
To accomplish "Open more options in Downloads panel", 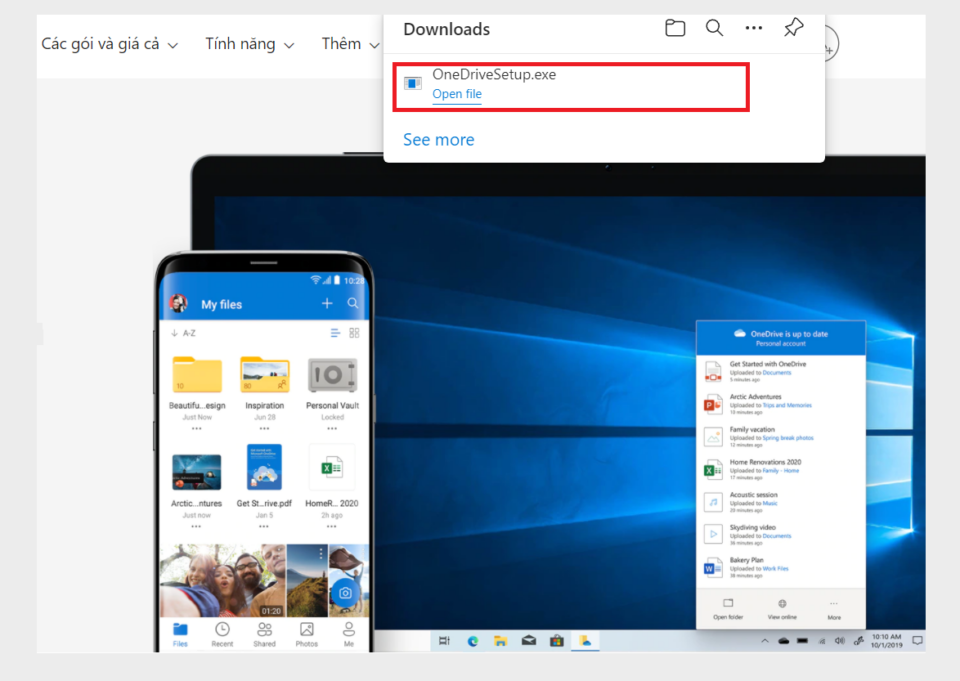I will click(754, 28).
